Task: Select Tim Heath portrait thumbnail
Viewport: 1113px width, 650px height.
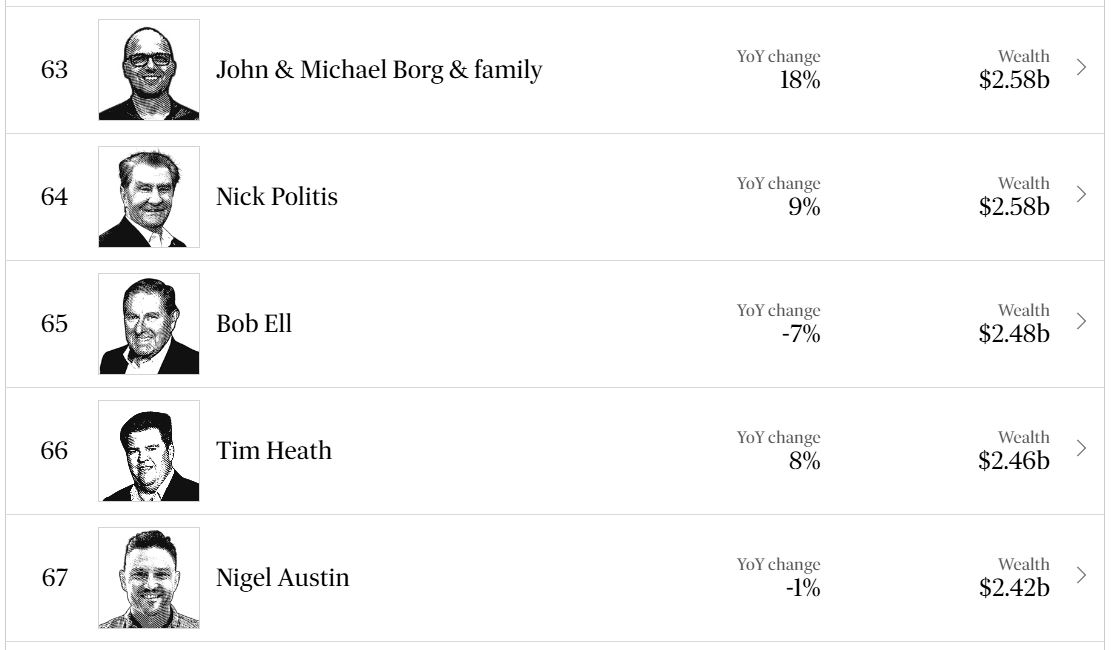Action: tap(149, 451)
